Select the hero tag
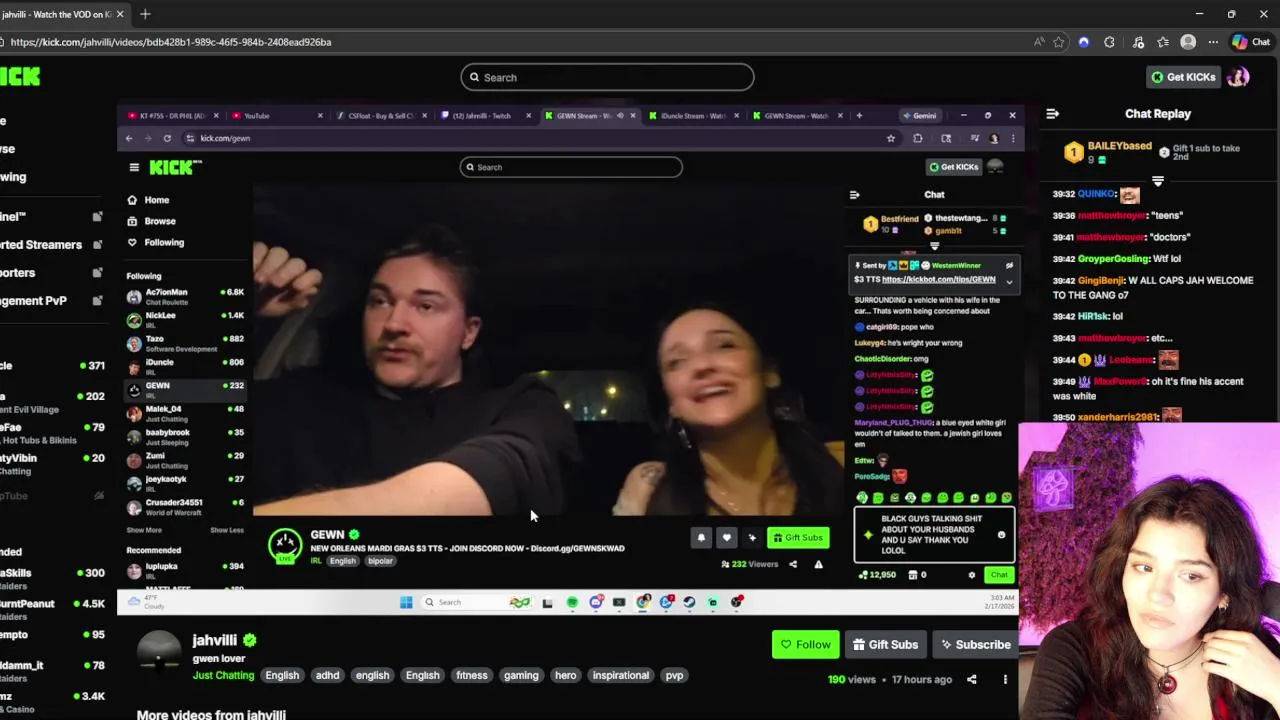This screenshot has height=720, width=1280. 566,675
